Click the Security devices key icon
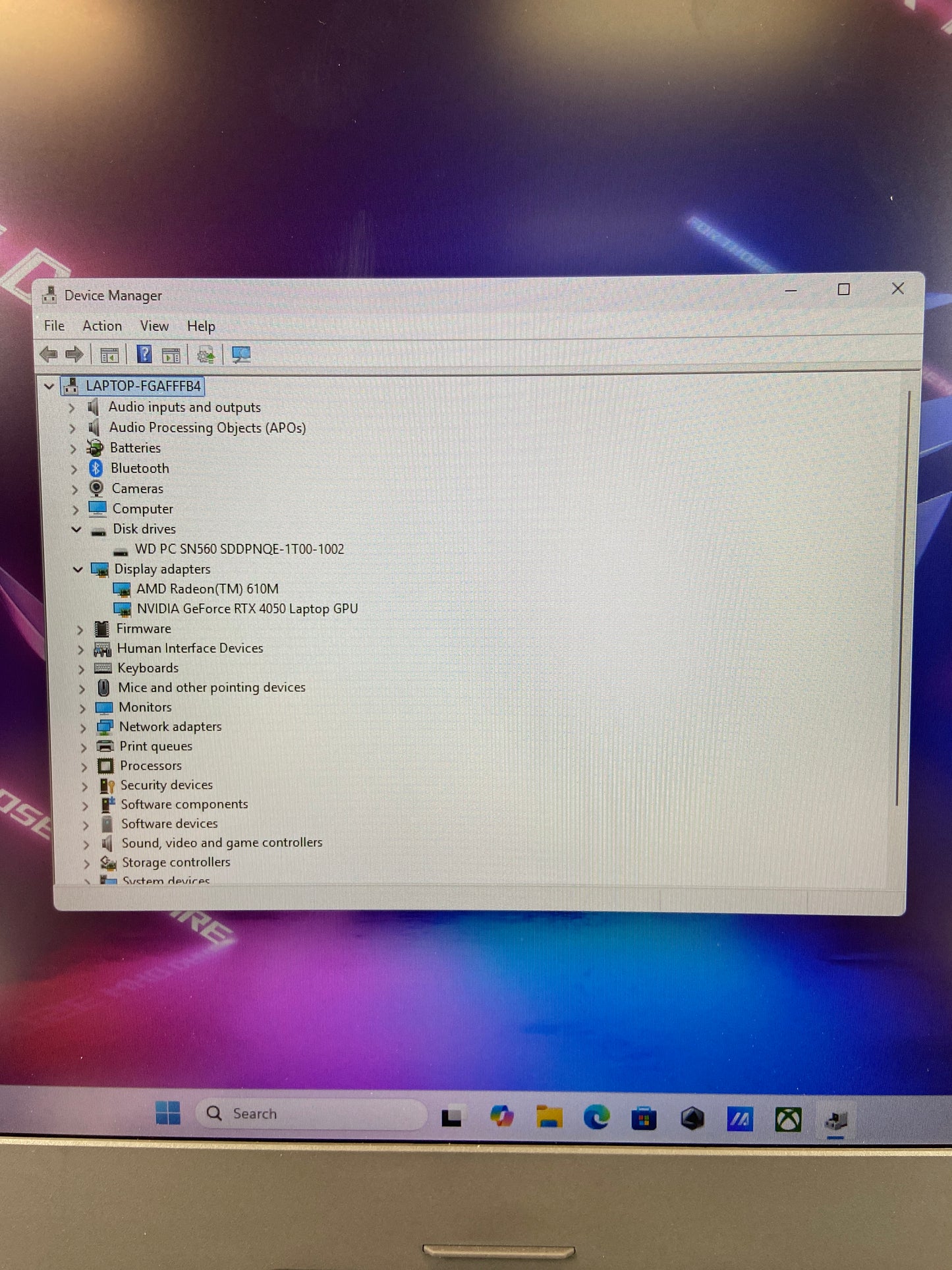Screen dimensions: 952x1270 (107, 786)
